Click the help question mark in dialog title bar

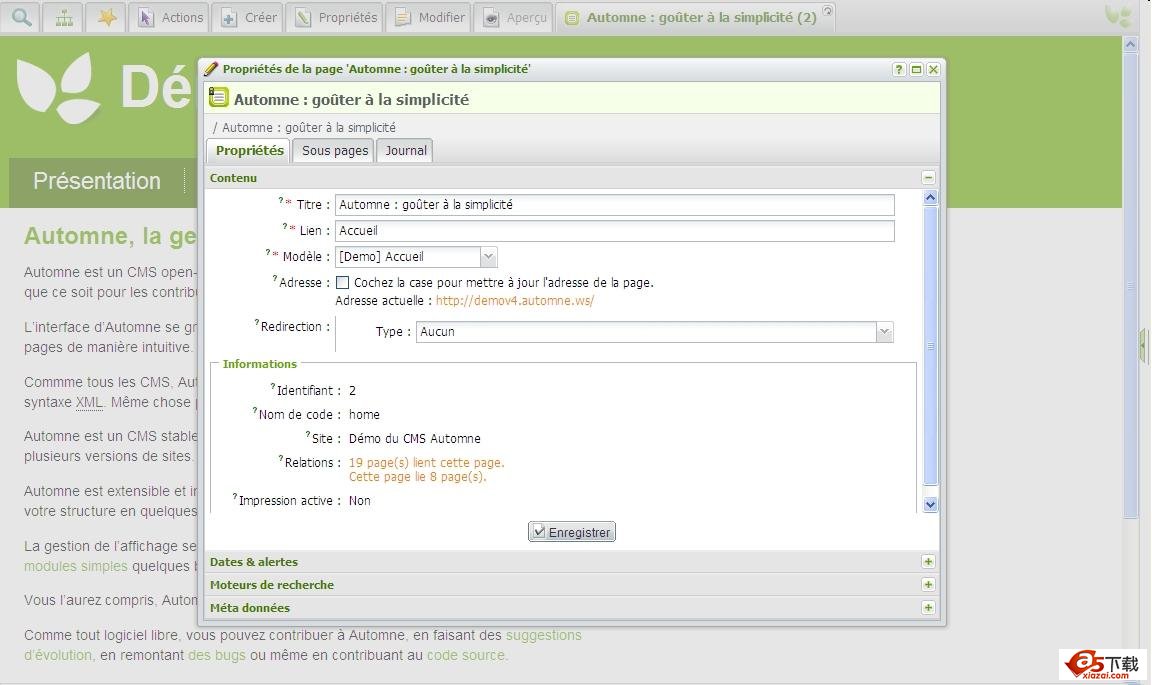[899, 69]
